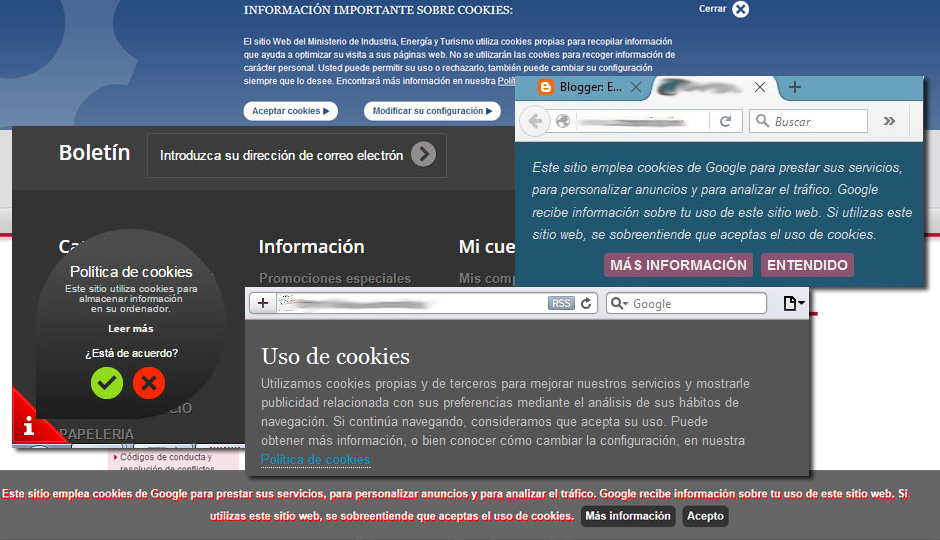The image size is (940, 540).
Task: Open the Safari page menu dropdown
Action: coord(794,303)
